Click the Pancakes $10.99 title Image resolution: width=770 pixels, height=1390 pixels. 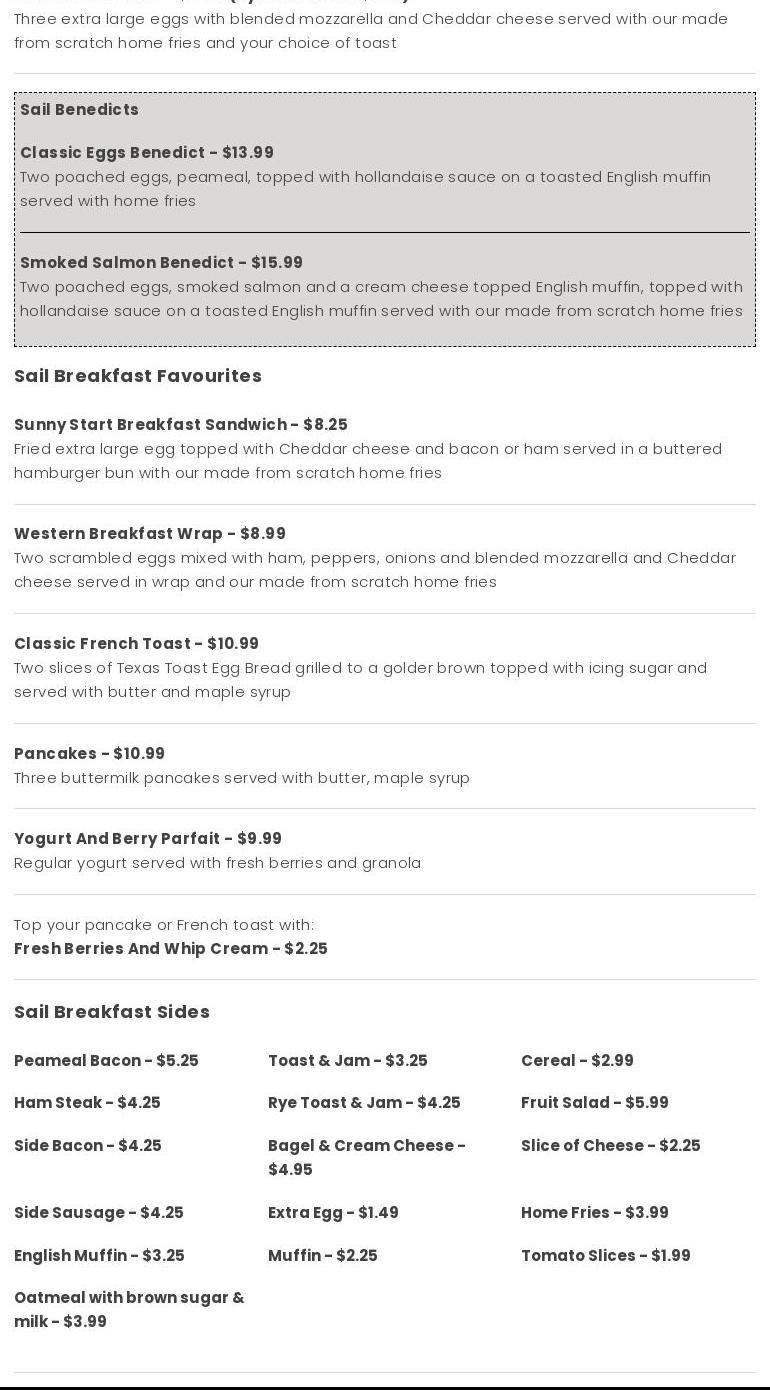tap(89, 754)
